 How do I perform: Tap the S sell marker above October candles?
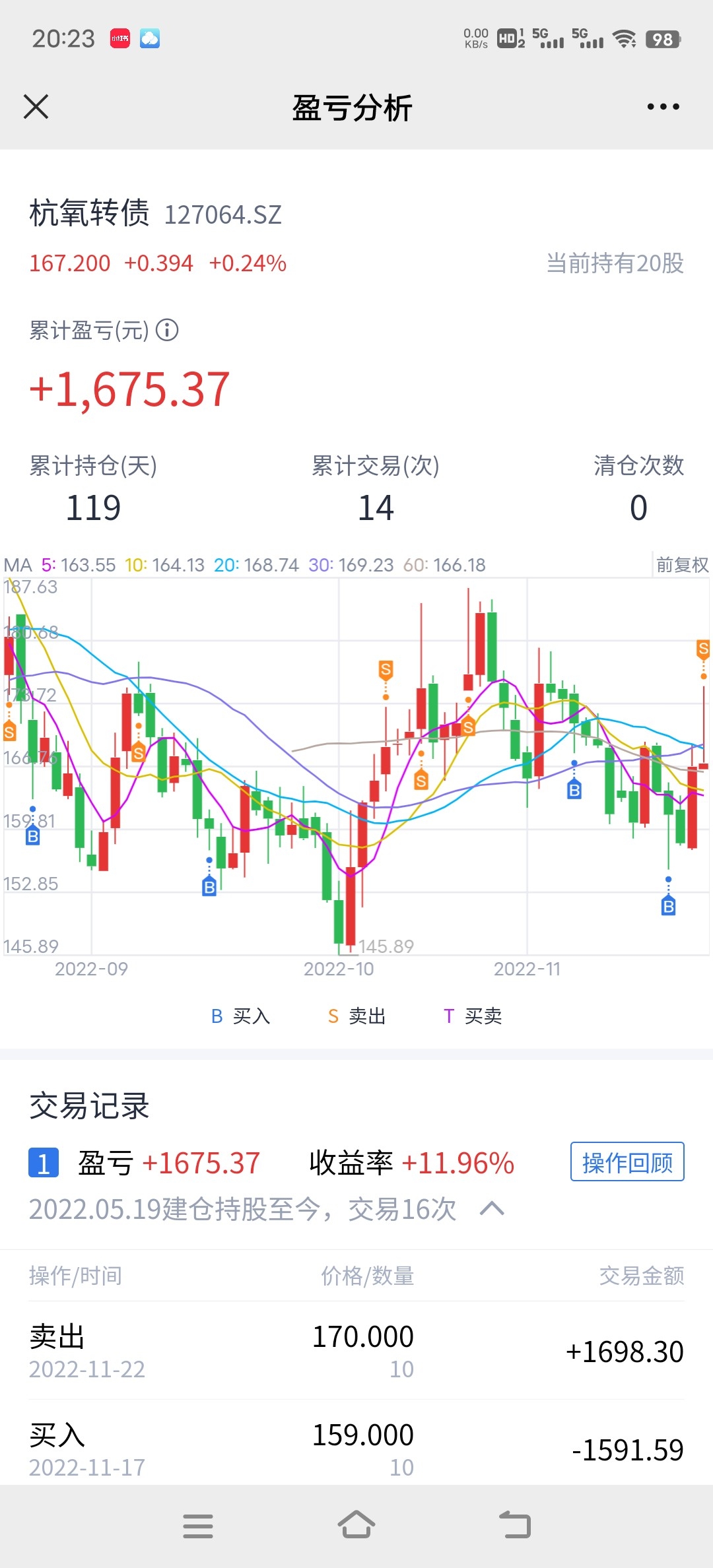point(386,670)
